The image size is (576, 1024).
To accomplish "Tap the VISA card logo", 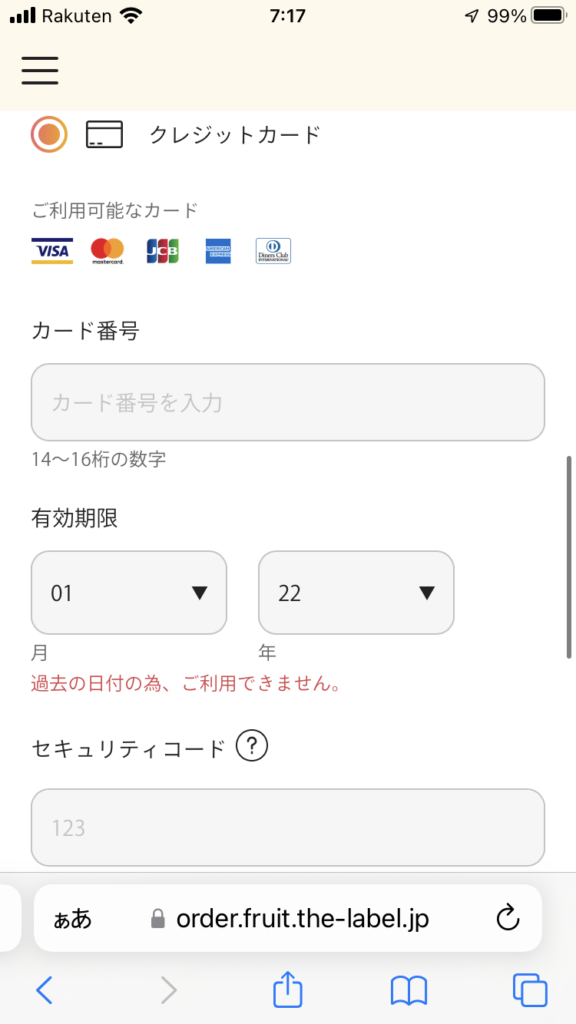I will coord(52,251).
